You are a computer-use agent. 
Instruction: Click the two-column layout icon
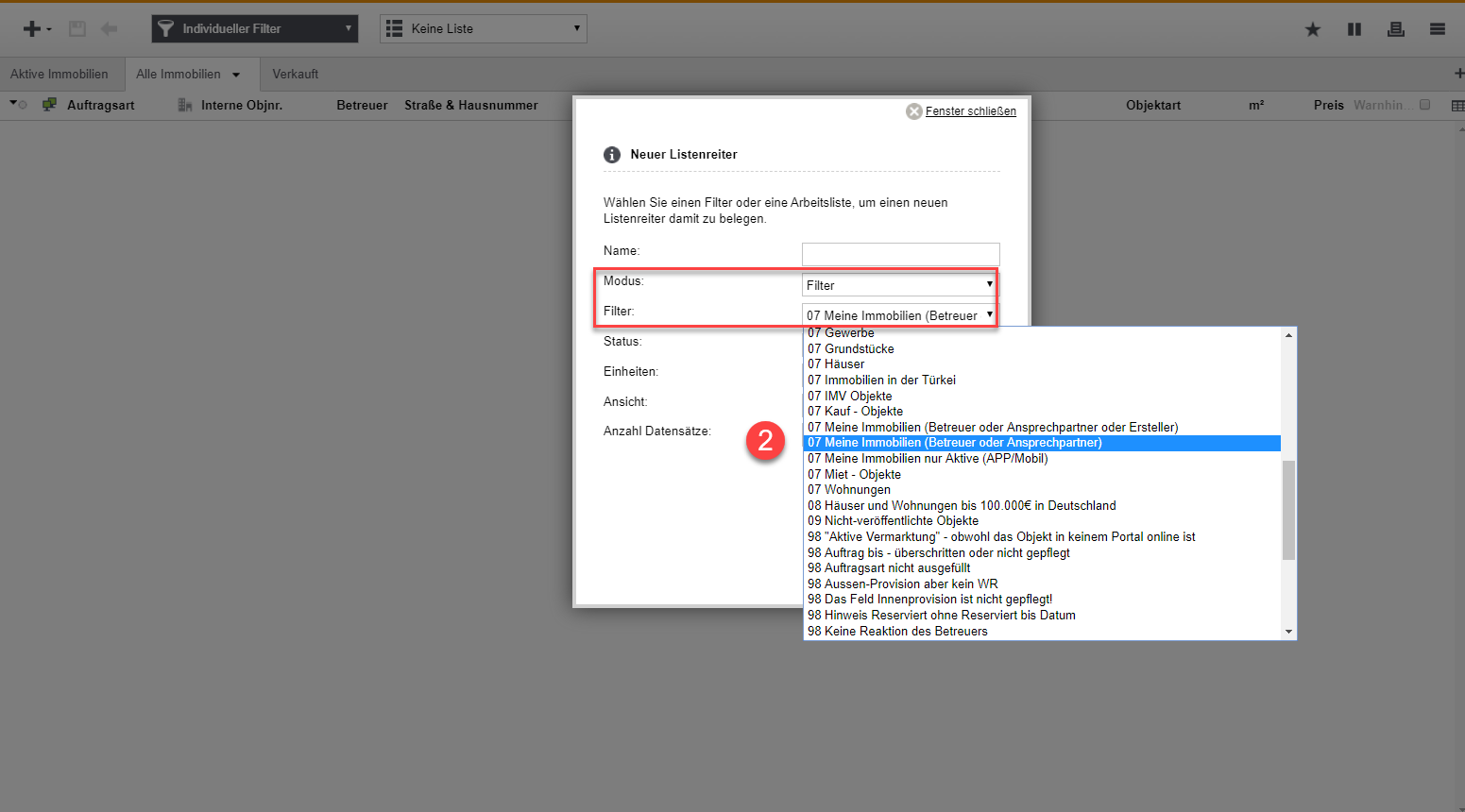point(1354,29)
